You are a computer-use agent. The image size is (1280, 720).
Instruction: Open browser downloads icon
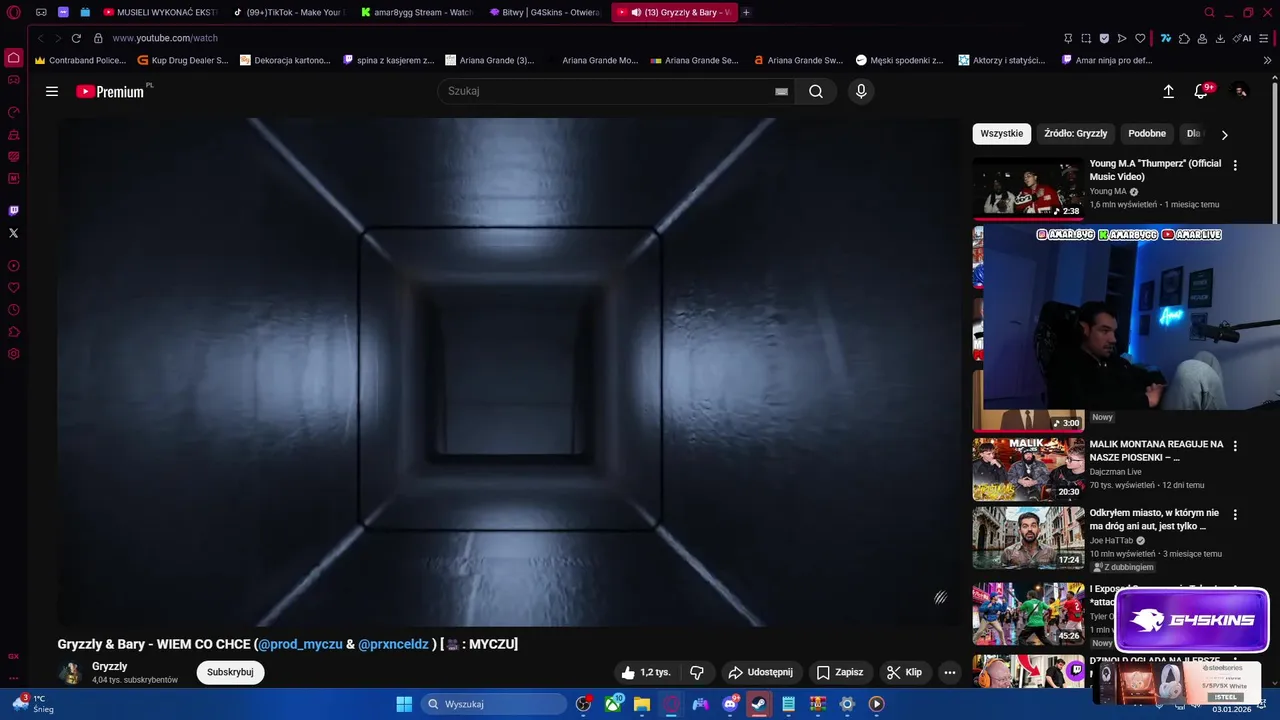tap(1220, 38)
